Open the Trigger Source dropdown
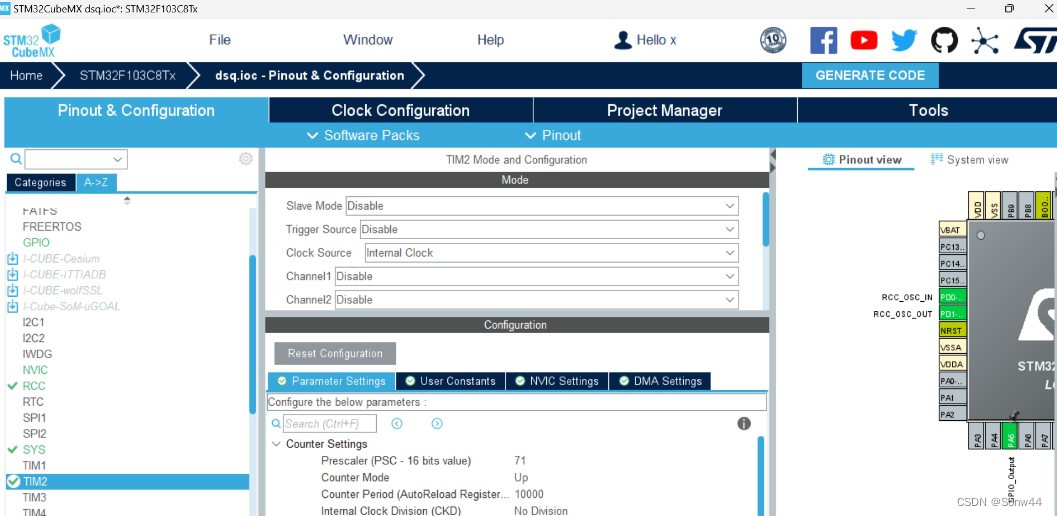The height and width of the screenshot is (516, 1057). tap(549, 229)
